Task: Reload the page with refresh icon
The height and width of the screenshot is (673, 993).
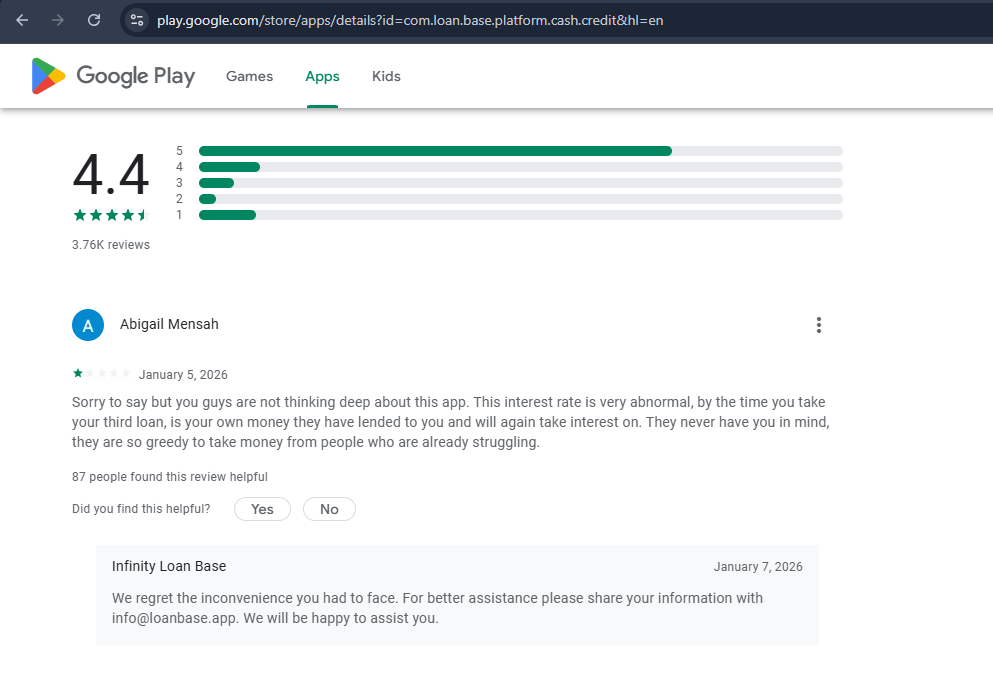Action: (94, 20)
